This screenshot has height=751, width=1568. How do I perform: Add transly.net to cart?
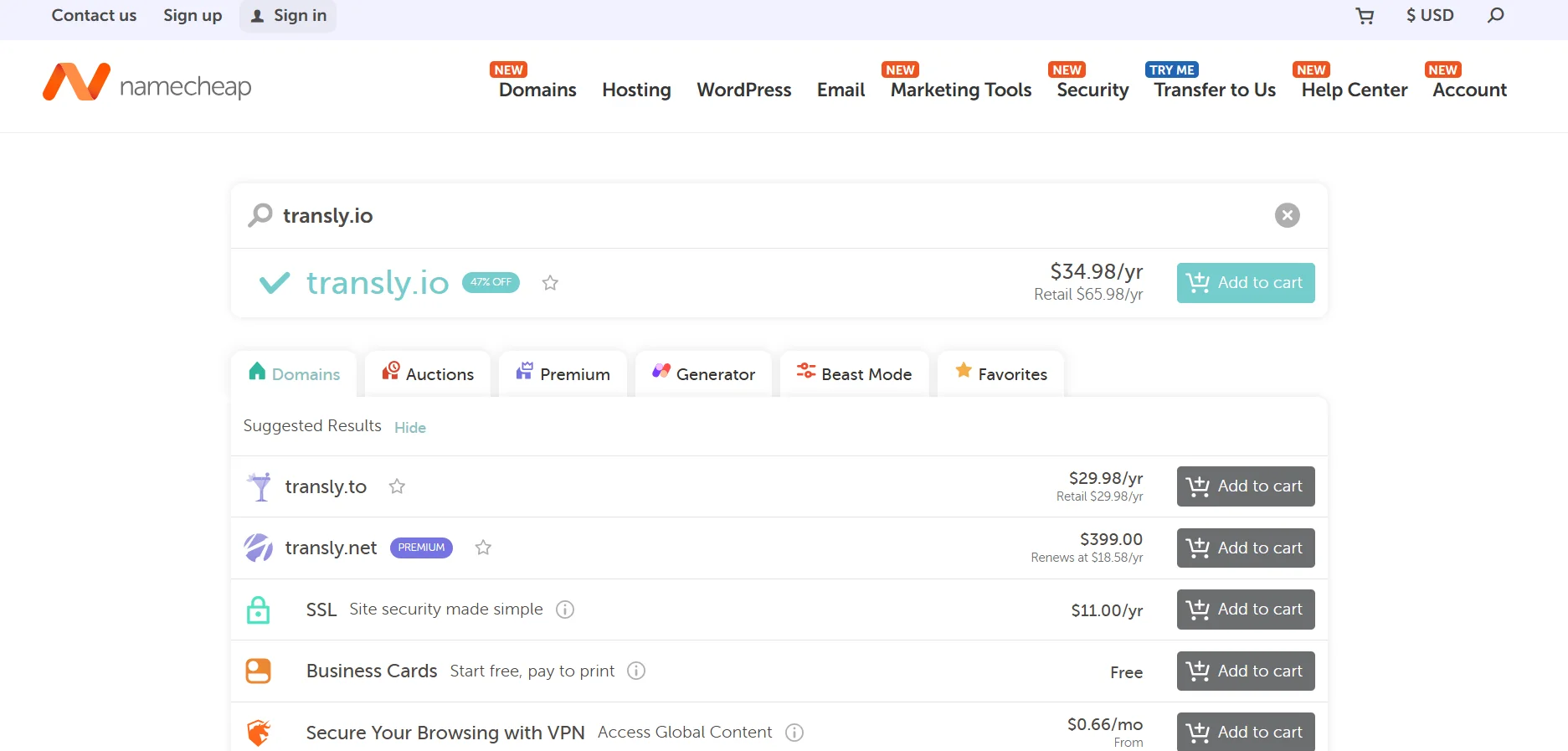click(x=1245, y=548)
